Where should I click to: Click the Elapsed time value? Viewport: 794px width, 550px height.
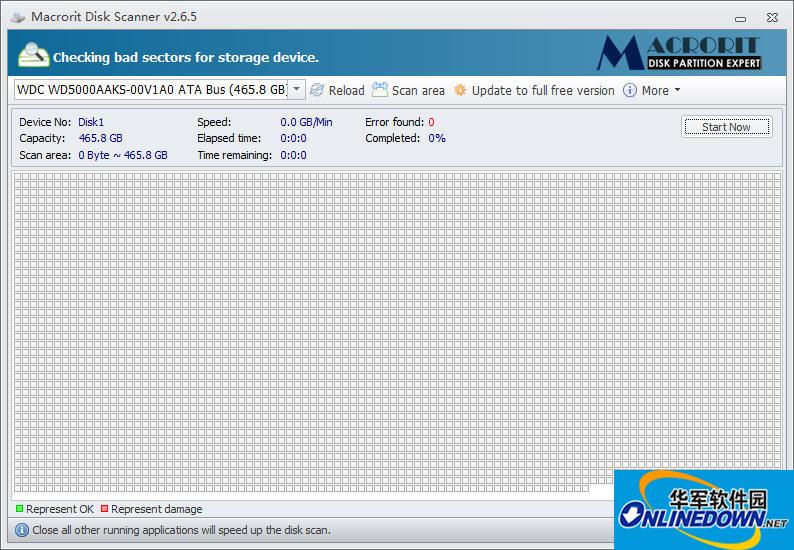point(293,138)
